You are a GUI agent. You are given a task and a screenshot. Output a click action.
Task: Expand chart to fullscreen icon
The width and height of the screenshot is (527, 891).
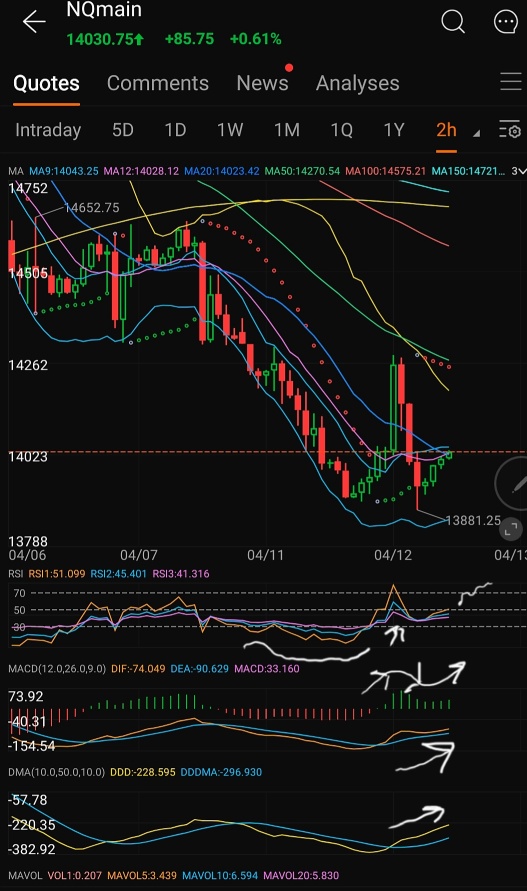coord(511,529)
